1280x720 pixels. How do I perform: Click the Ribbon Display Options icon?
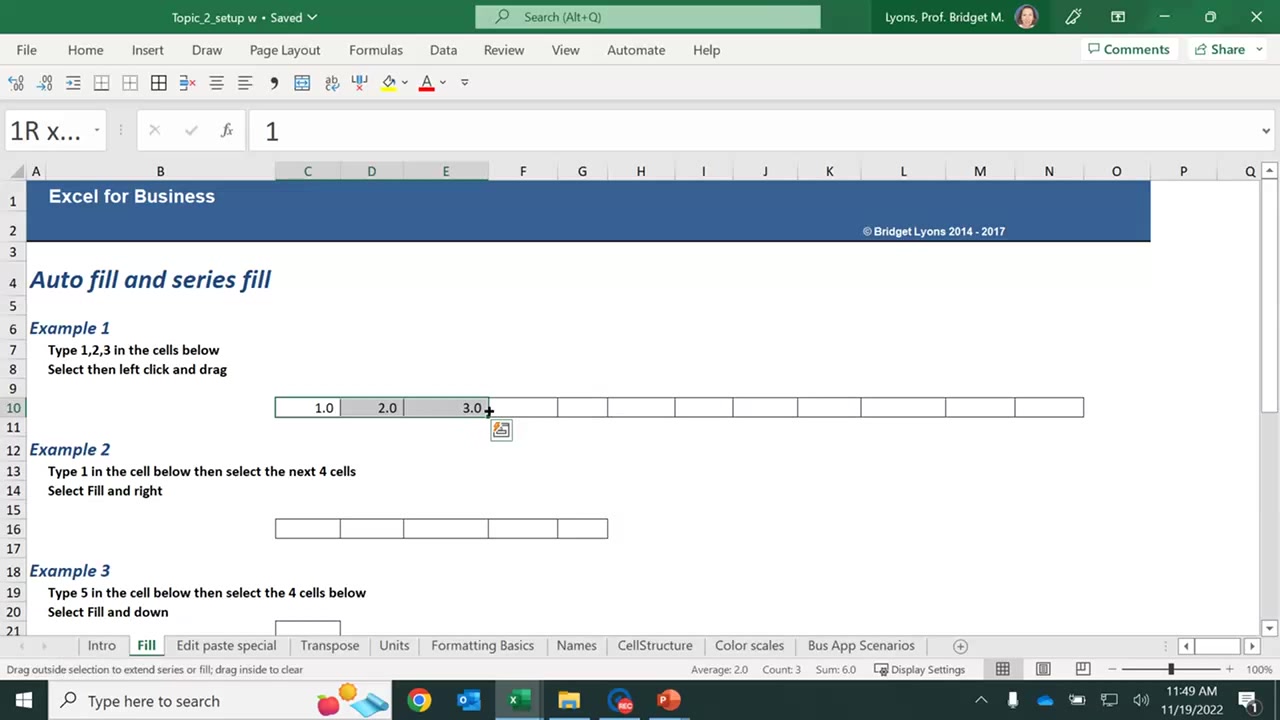pos(1118,17)
